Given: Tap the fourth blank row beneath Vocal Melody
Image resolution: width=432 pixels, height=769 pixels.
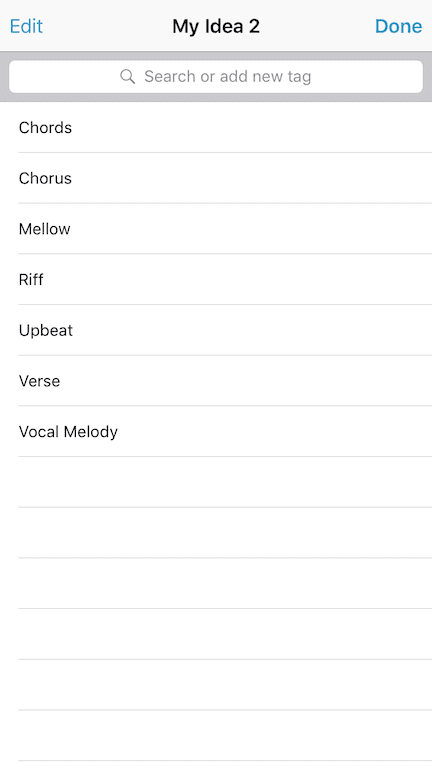Looking at the screenshot, I should (216, 634).
